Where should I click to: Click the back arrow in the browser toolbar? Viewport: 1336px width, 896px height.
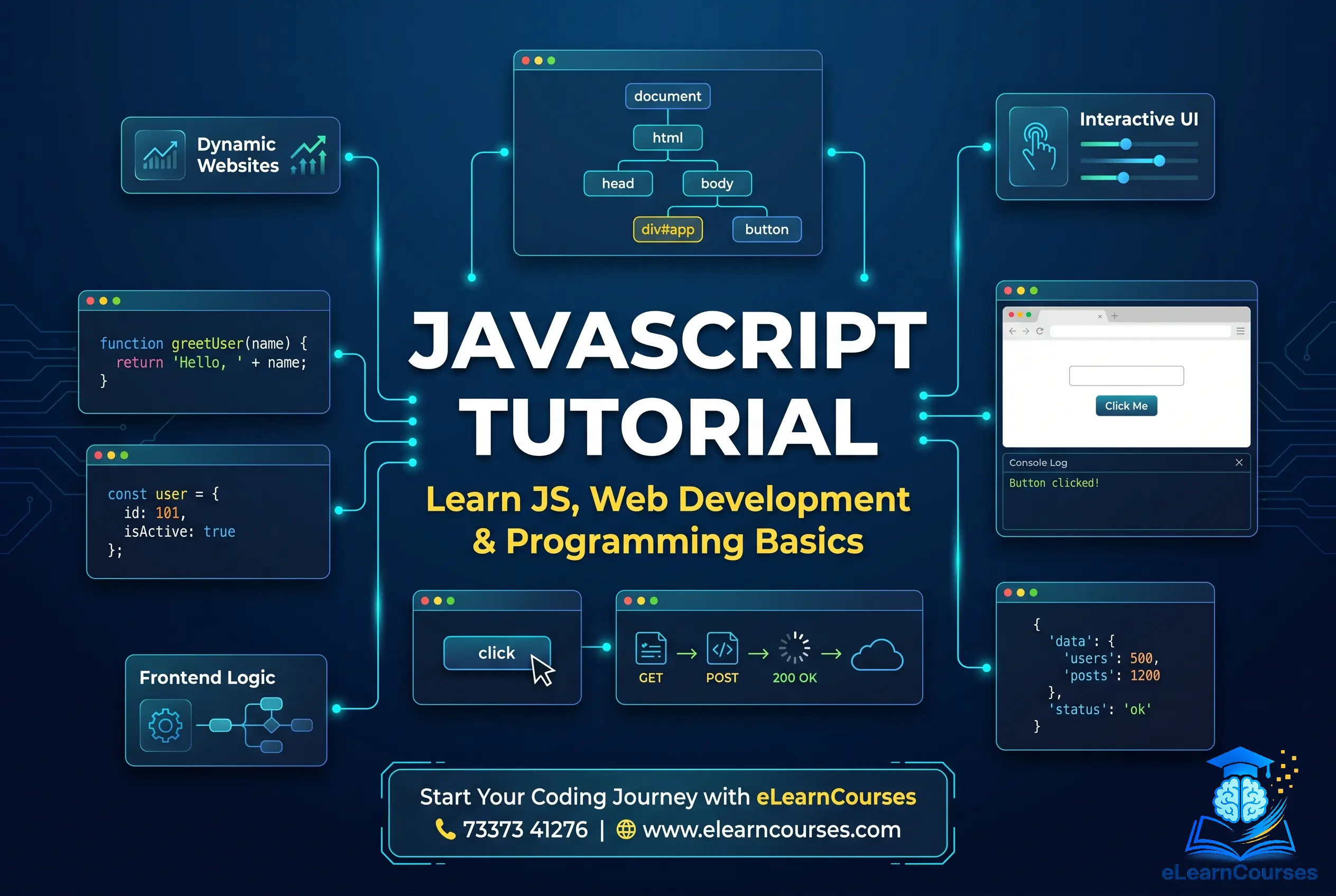[1012, 331]
